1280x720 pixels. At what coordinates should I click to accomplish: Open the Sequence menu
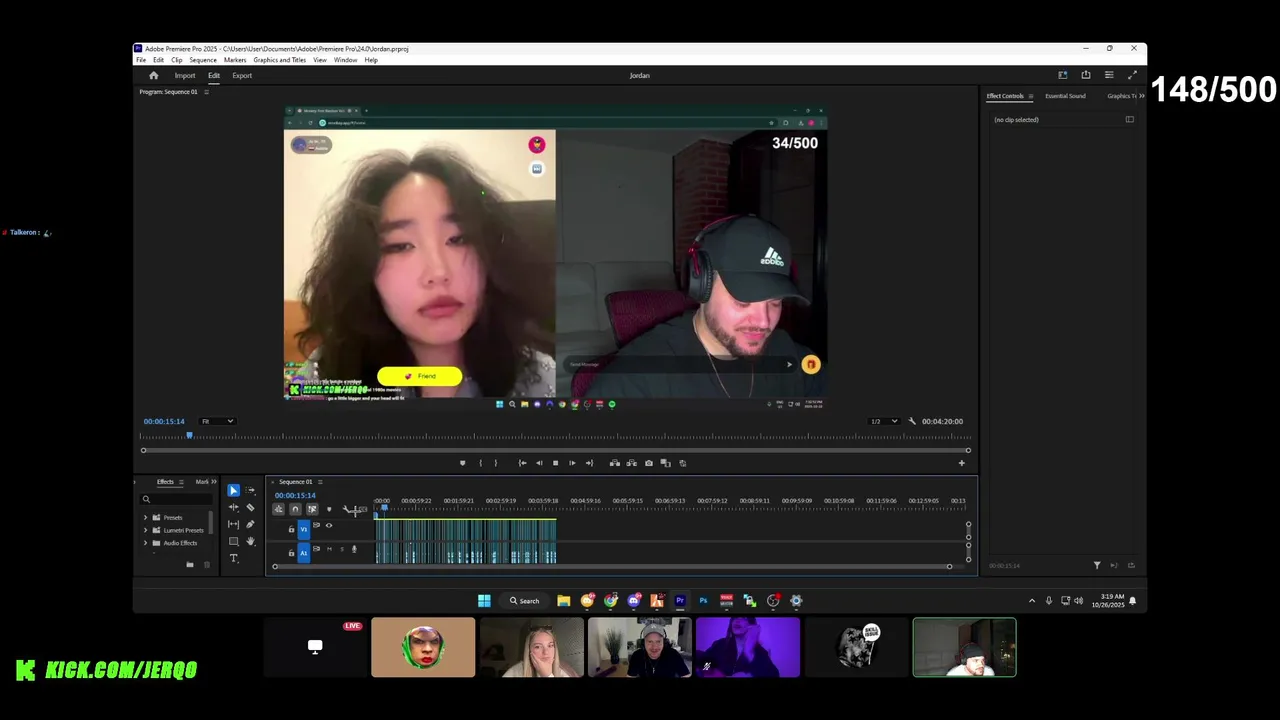pos(203,60)
